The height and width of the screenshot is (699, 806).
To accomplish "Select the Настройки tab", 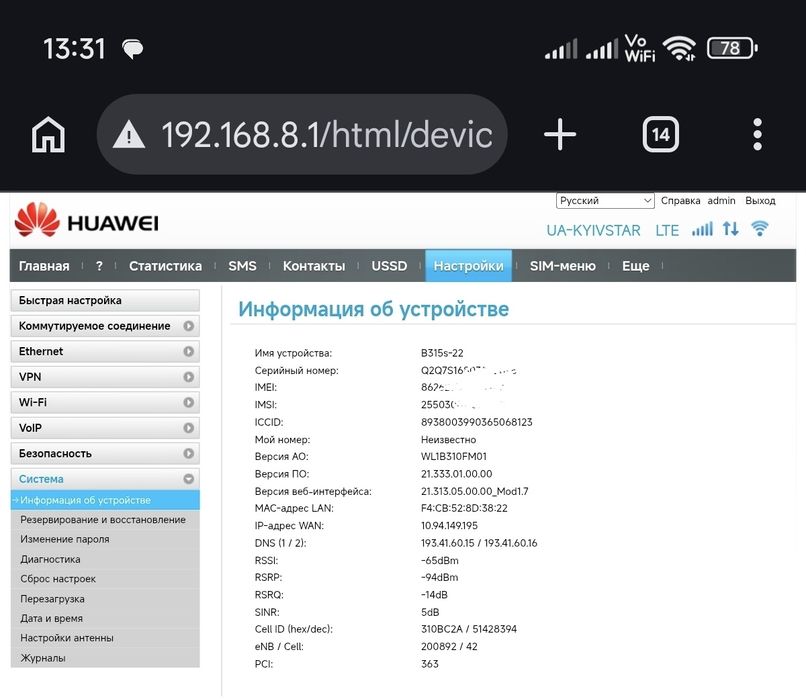I will click(x=468, y=266).
